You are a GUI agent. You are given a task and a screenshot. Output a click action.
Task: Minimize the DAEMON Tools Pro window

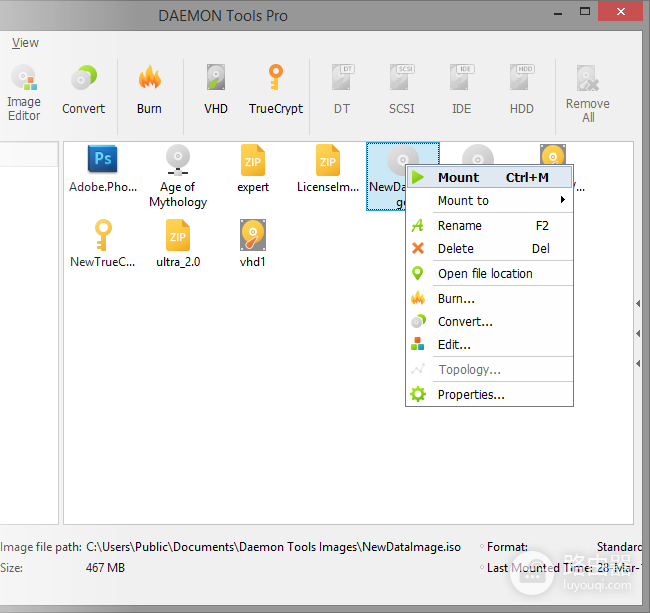click(558, 12)
